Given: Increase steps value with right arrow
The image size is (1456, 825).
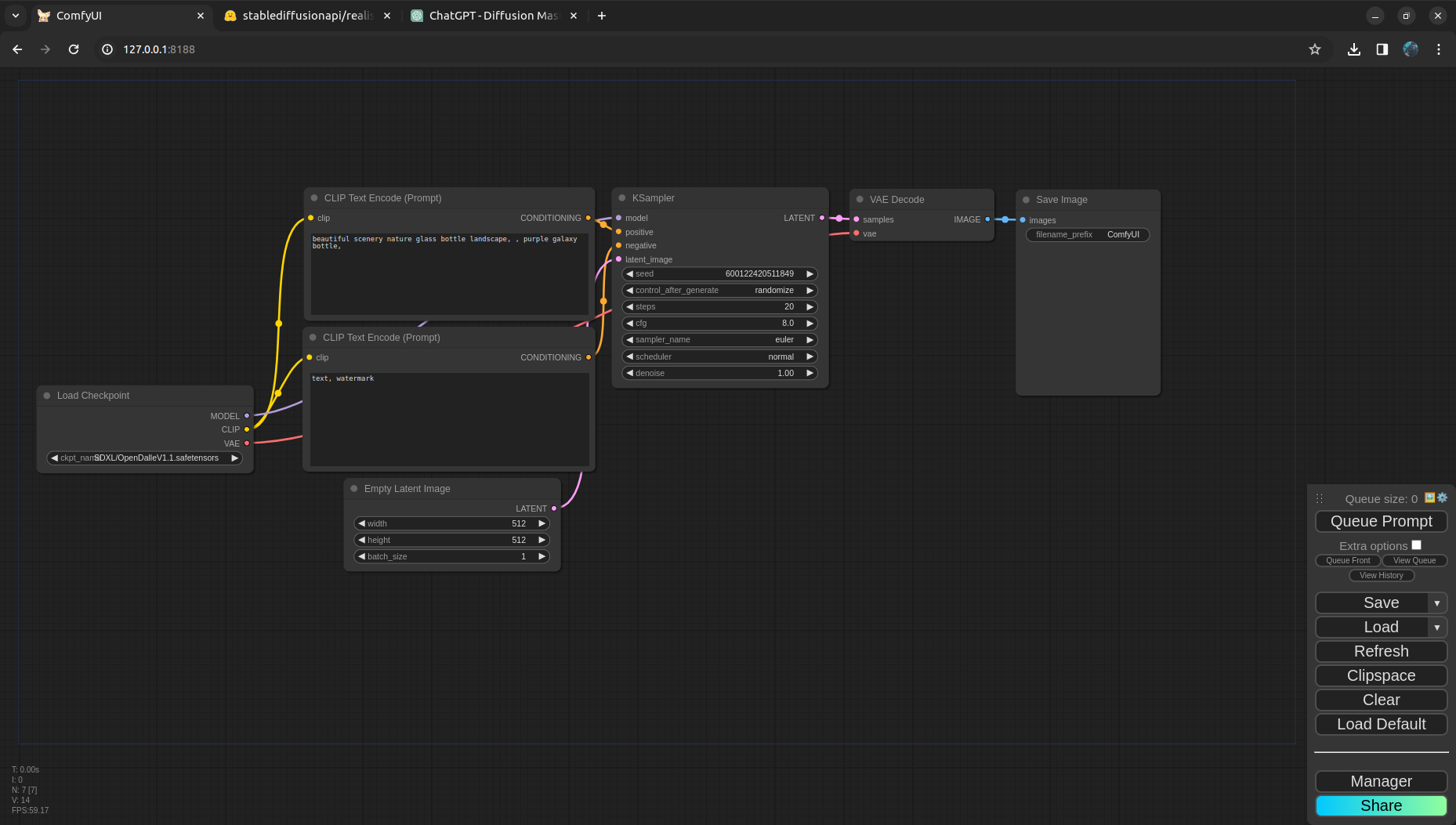Looking at the screenshot, I should pyautogui.click(x=809, y=307).
